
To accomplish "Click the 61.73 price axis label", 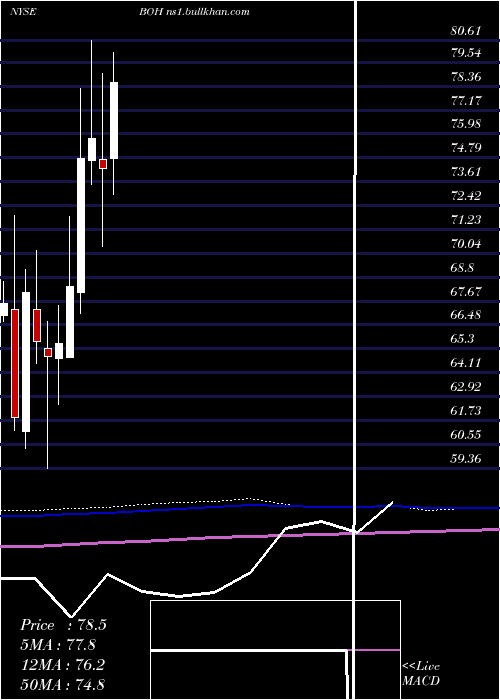I will pyautogui.click(x=466, y=411).
